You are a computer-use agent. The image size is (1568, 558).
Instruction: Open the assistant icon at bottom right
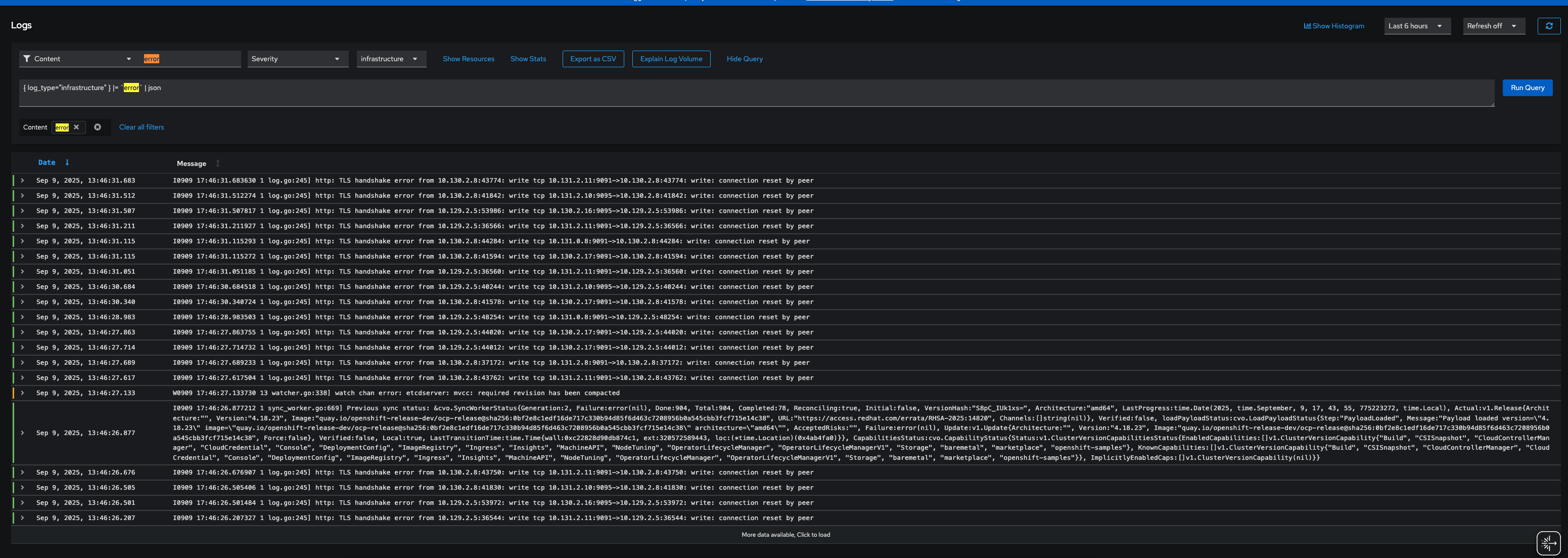pyautogui.click(x=1548, y=542)
